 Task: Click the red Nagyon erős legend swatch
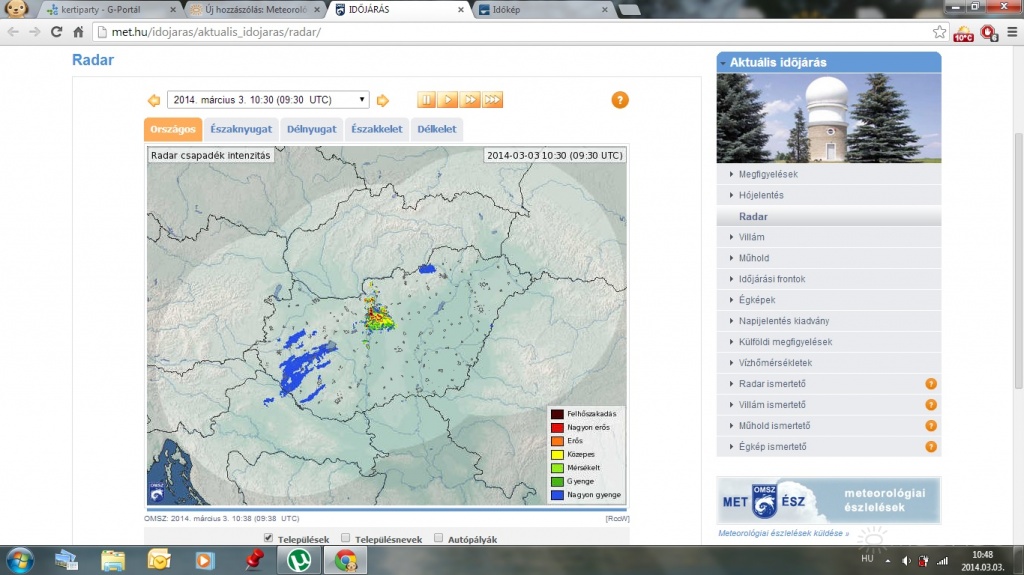click(x=557, y=427)
